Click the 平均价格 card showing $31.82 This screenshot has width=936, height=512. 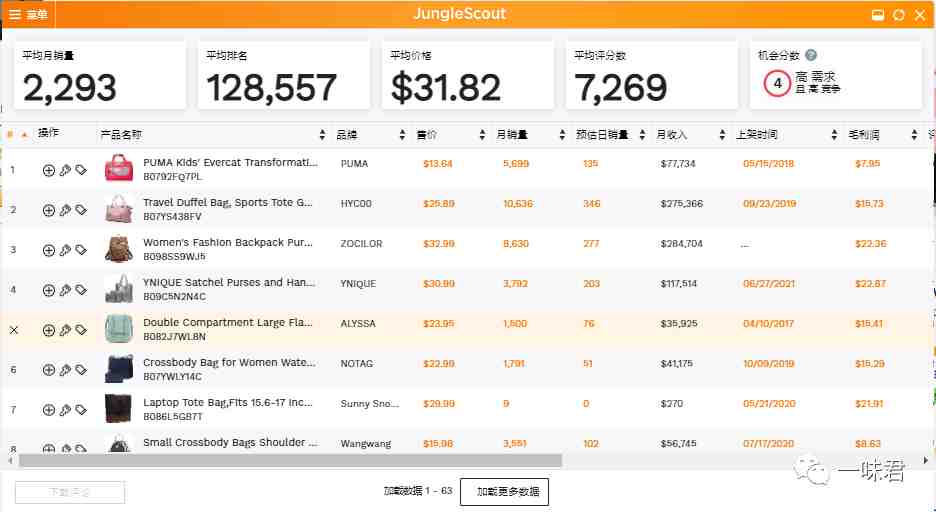(x=467, y=76)
